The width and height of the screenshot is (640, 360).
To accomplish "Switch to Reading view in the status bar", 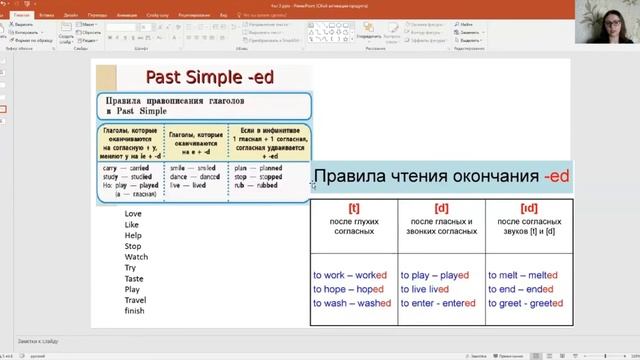I will [x=562, y=356].
